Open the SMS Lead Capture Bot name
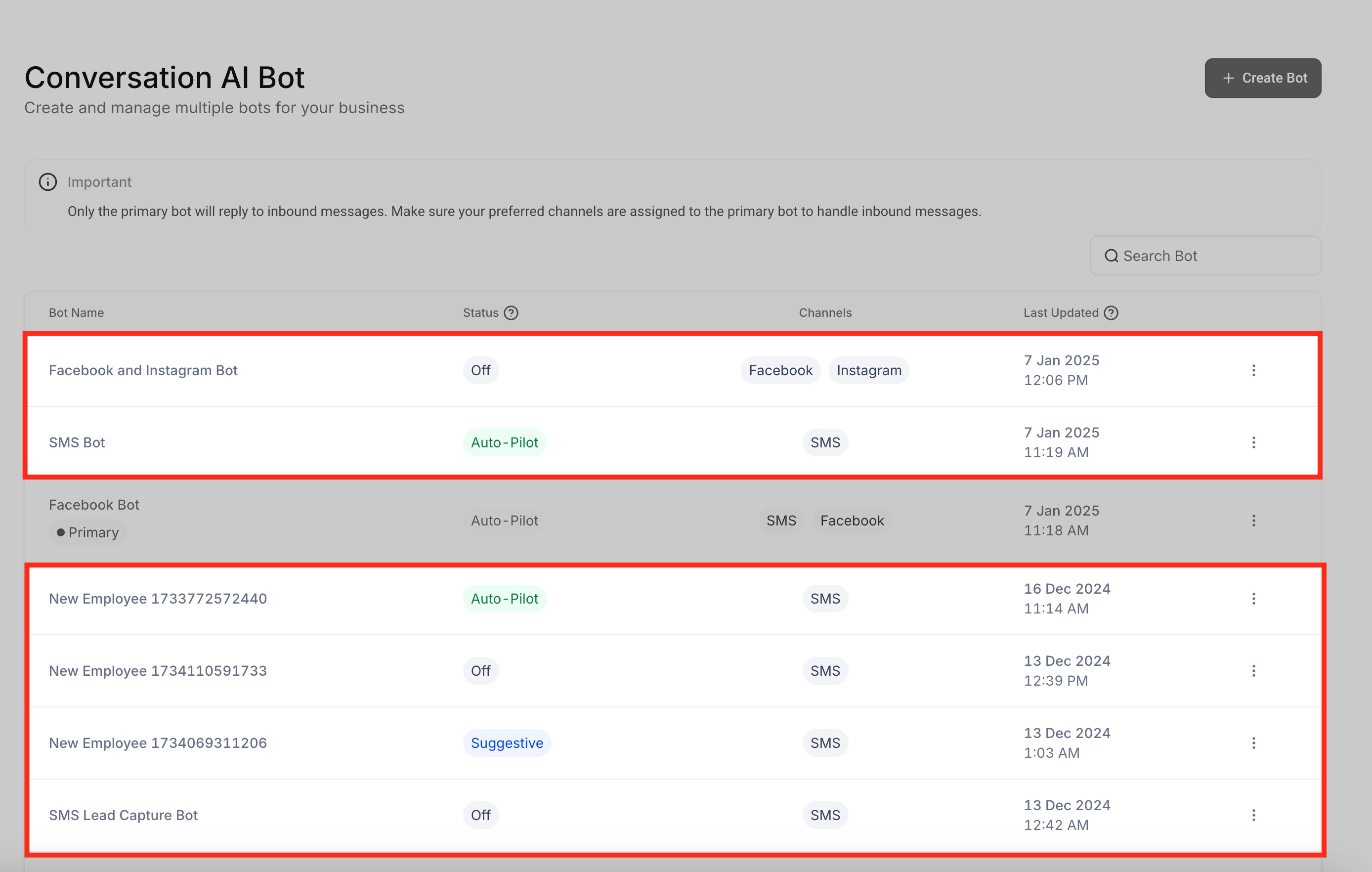 [x=123, y=815]
